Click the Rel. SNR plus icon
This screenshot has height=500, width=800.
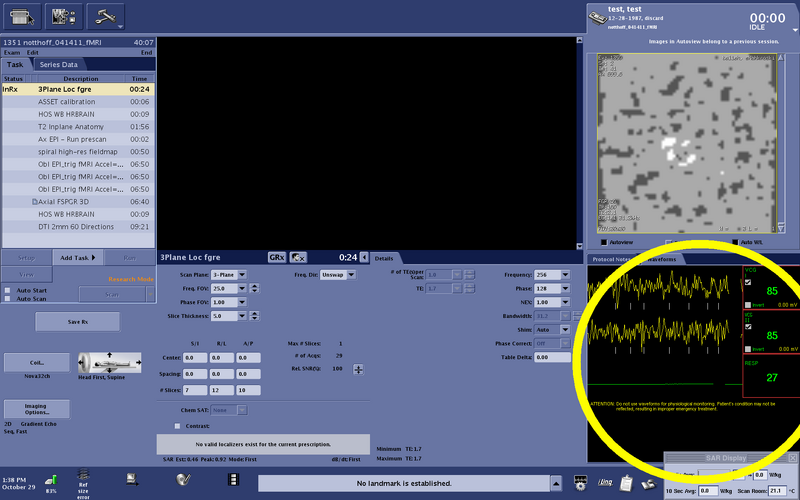point(358,369)
